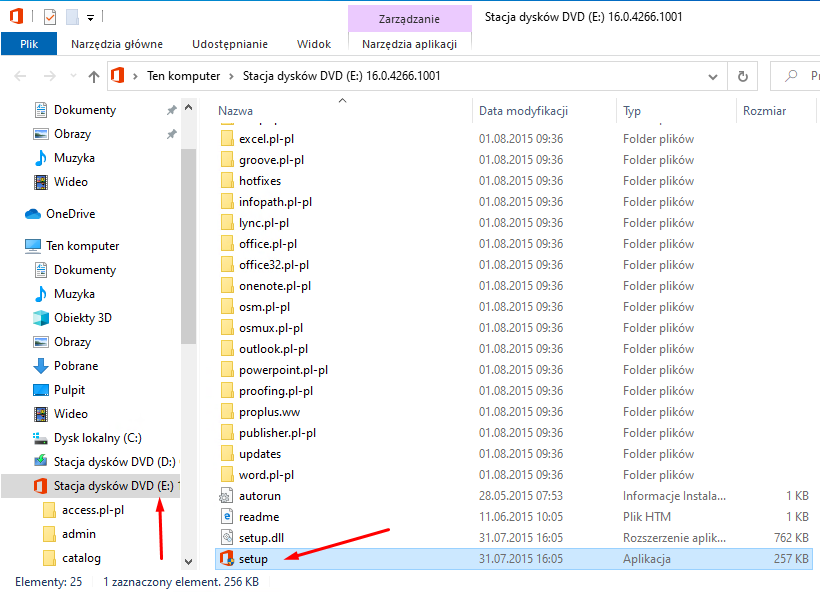Select the office.pl-pl folder icon

tap(227, 244)
